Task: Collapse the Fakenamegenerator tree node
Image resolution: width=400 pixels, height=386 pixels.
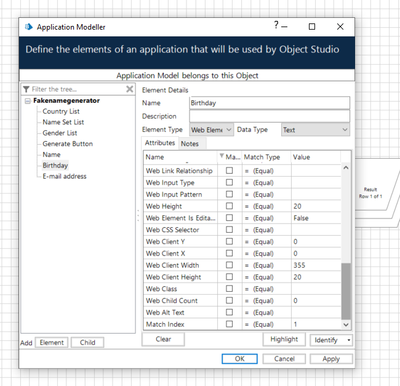Action: [28, 101]
